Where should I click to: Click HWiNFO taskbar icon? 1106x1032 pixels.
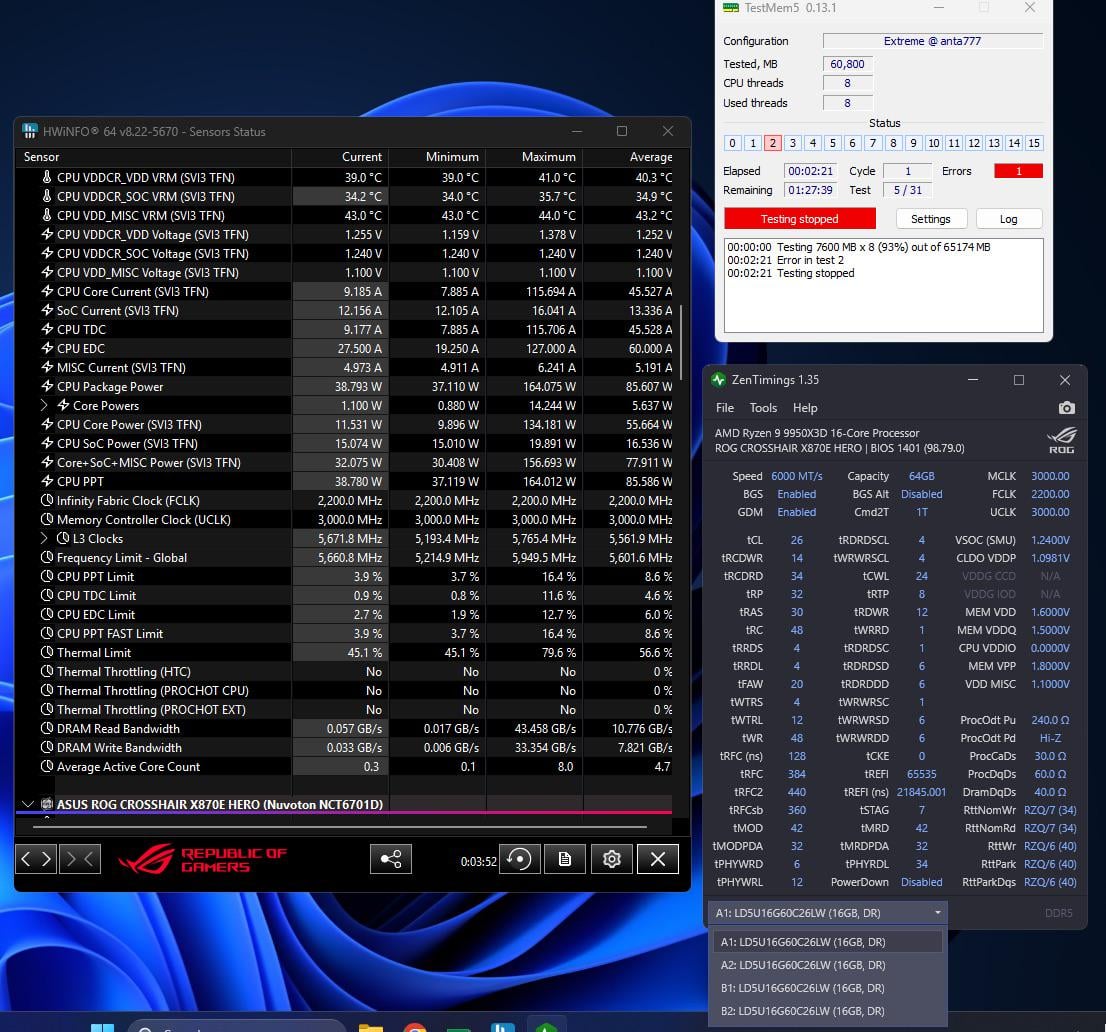[x=502, y=1027]
